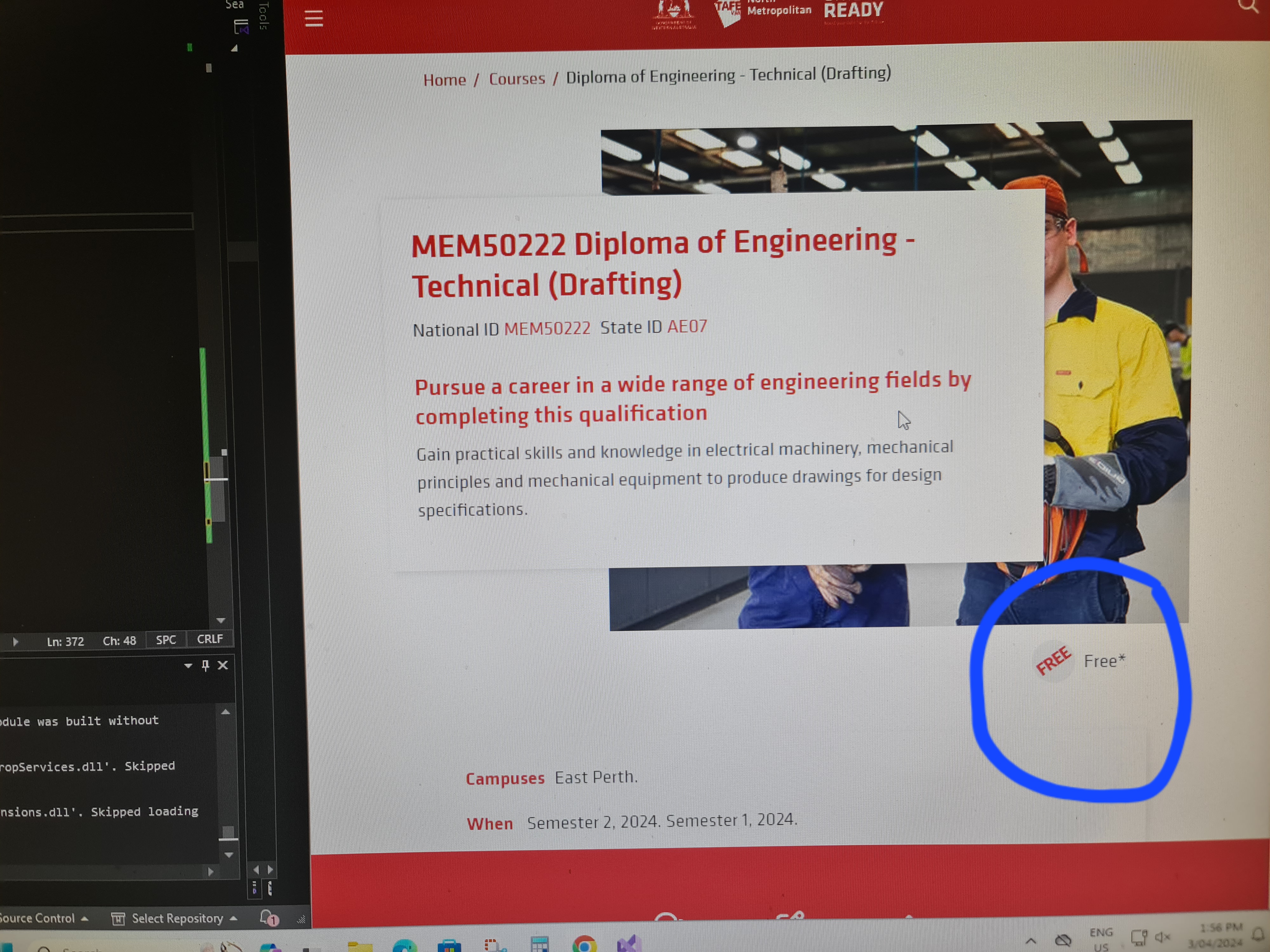Viewport: 1270px width, 952px height.
Task: Click the muted volume tray icon
Action: coord(1162,937)
